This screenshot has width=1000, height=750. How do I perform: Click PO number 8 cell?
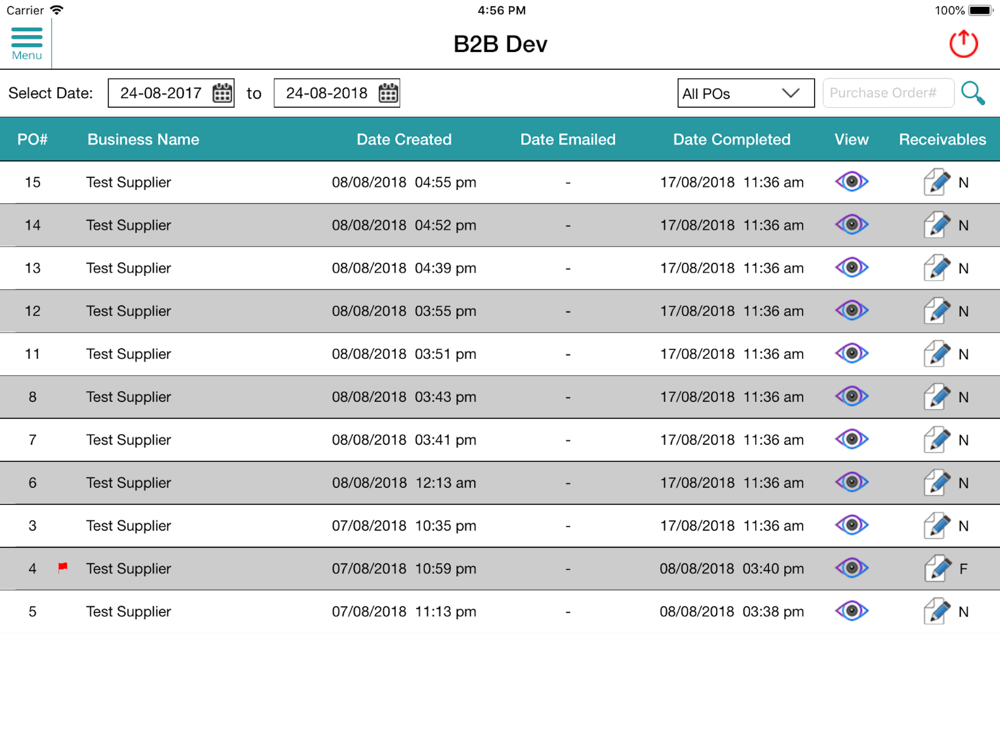point(33,397)
